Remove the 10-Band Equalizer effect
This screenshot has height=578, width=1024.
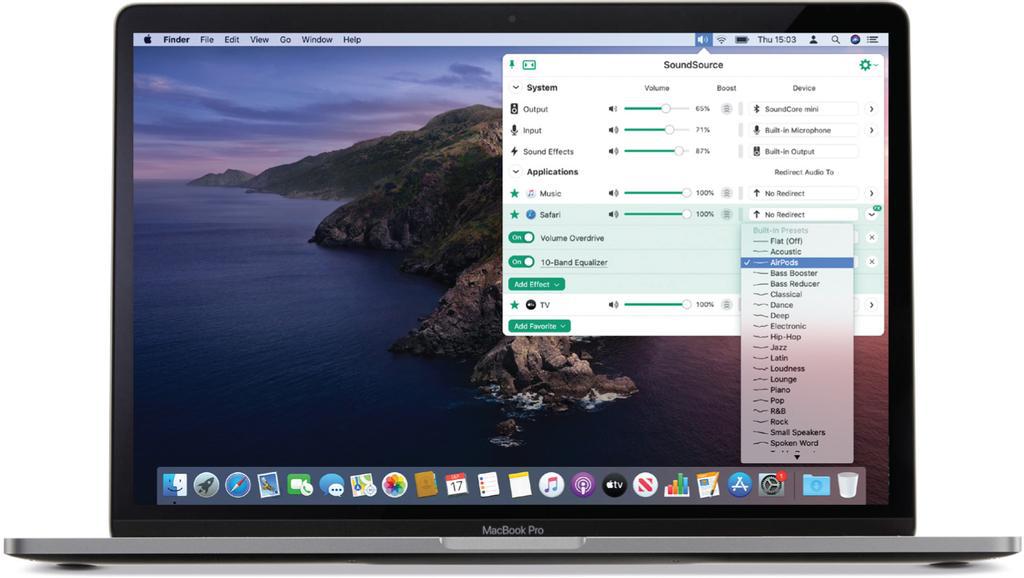pyautogui.click(x=872, y=262)
